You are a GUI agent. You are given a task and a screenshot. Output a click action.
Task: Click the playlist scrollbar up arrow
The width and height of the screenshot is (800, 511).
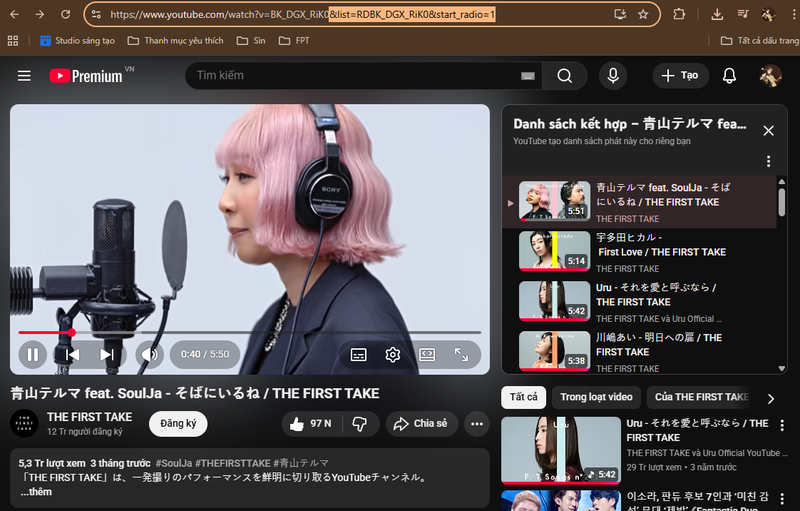782,182
